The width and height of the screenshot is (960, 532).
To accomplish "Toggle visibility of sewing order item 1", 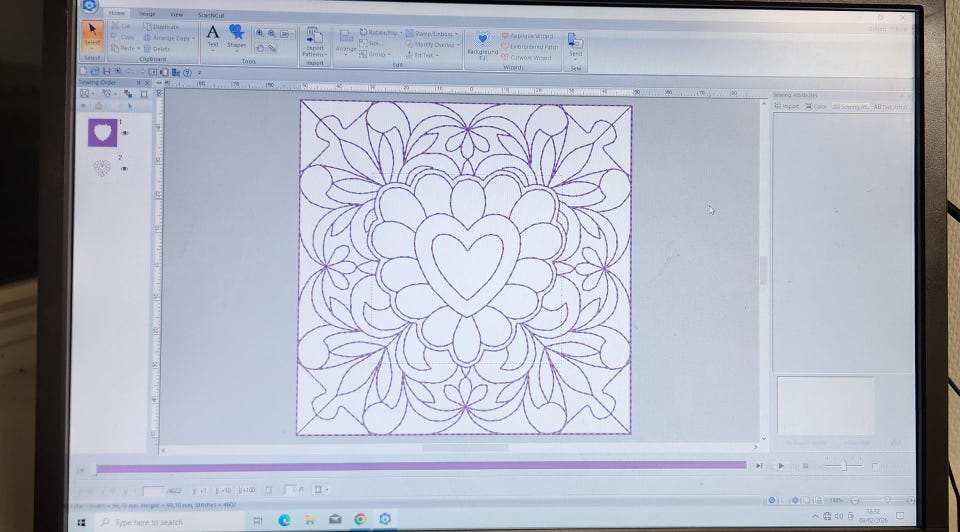I will (x=125, y=133).
